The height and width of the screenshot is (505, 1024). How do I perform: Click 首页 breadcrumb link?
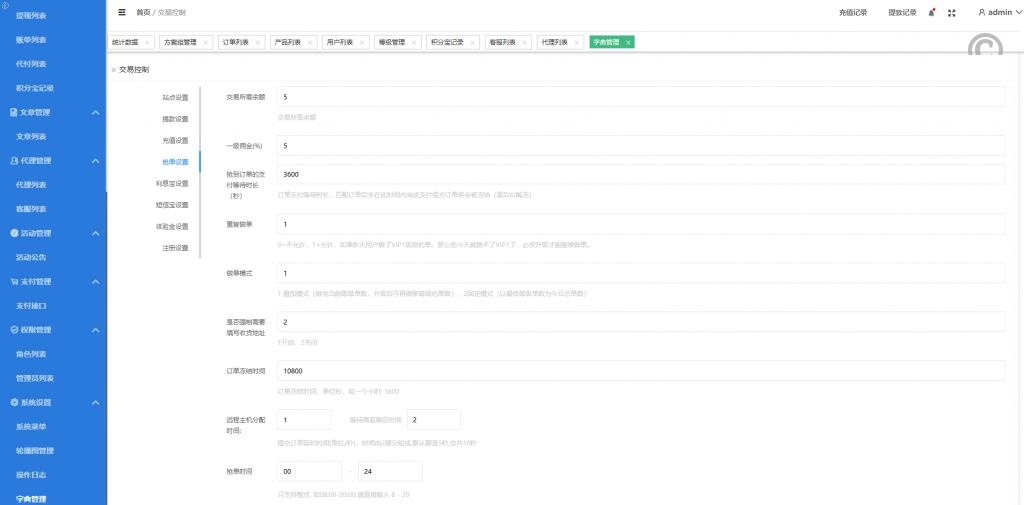(x=142, y=12)
